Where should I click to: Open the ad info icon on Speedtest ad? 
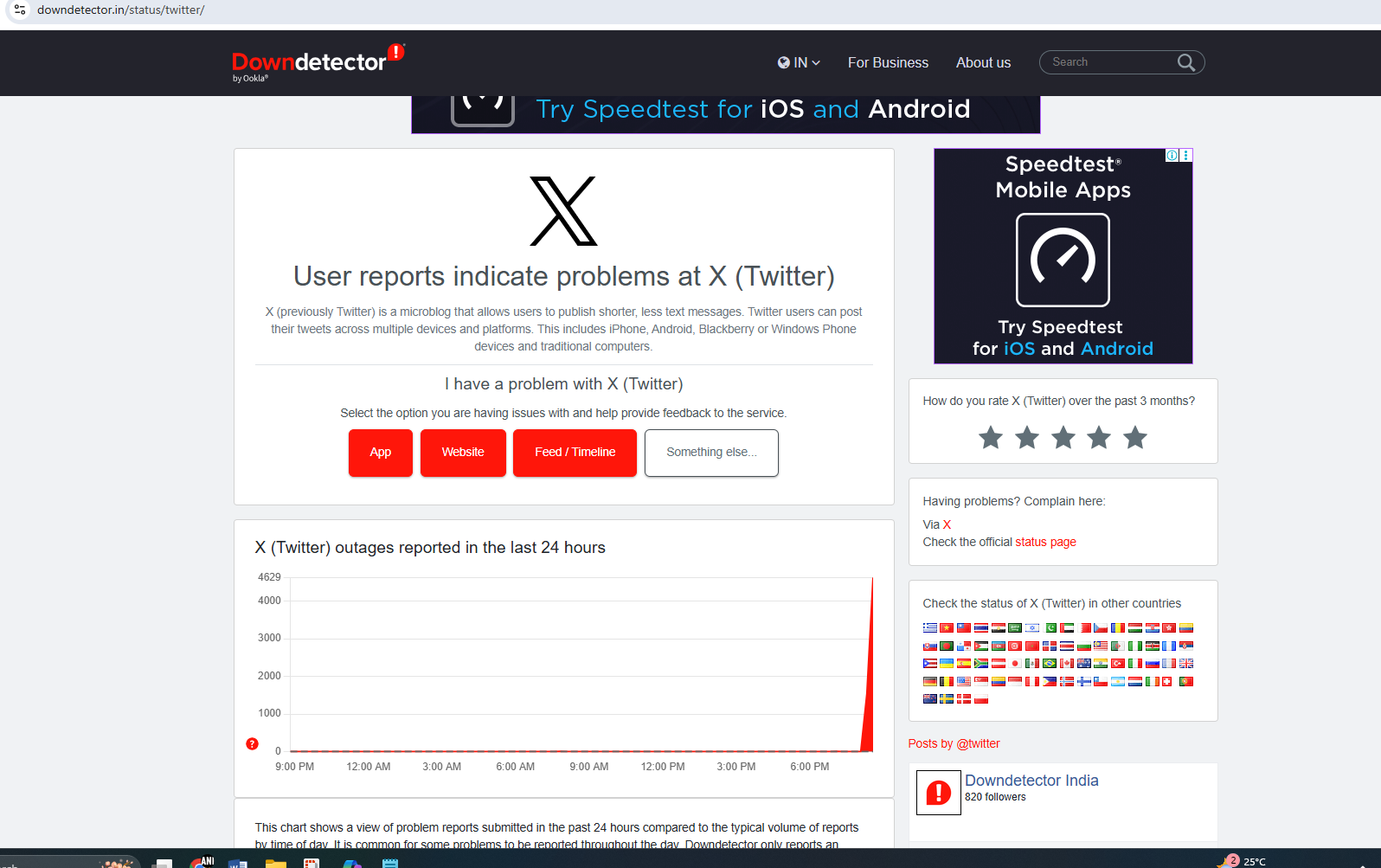1172,156
